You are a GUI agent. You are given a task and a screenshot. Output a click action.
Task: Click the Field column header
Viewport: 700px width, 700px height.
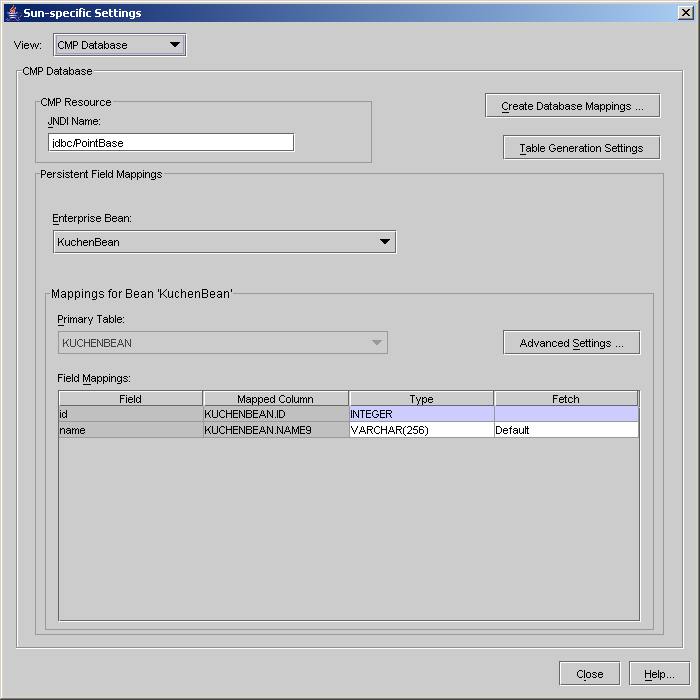130,399
